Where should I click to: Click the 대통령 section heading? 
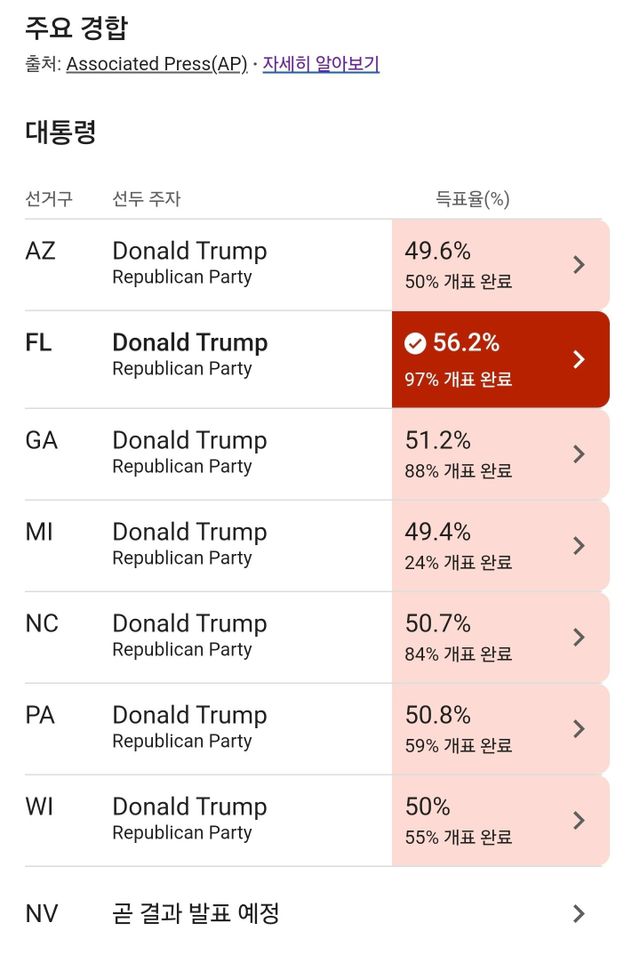[61, 133]
